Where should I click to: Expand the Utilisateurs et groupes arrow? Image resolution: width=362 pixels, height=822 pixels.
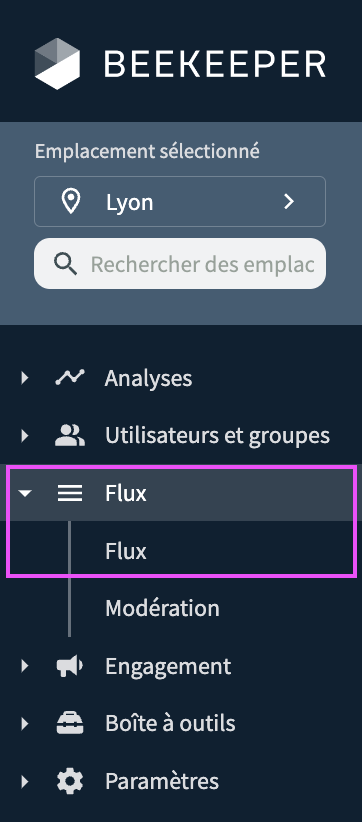point(24,435)
